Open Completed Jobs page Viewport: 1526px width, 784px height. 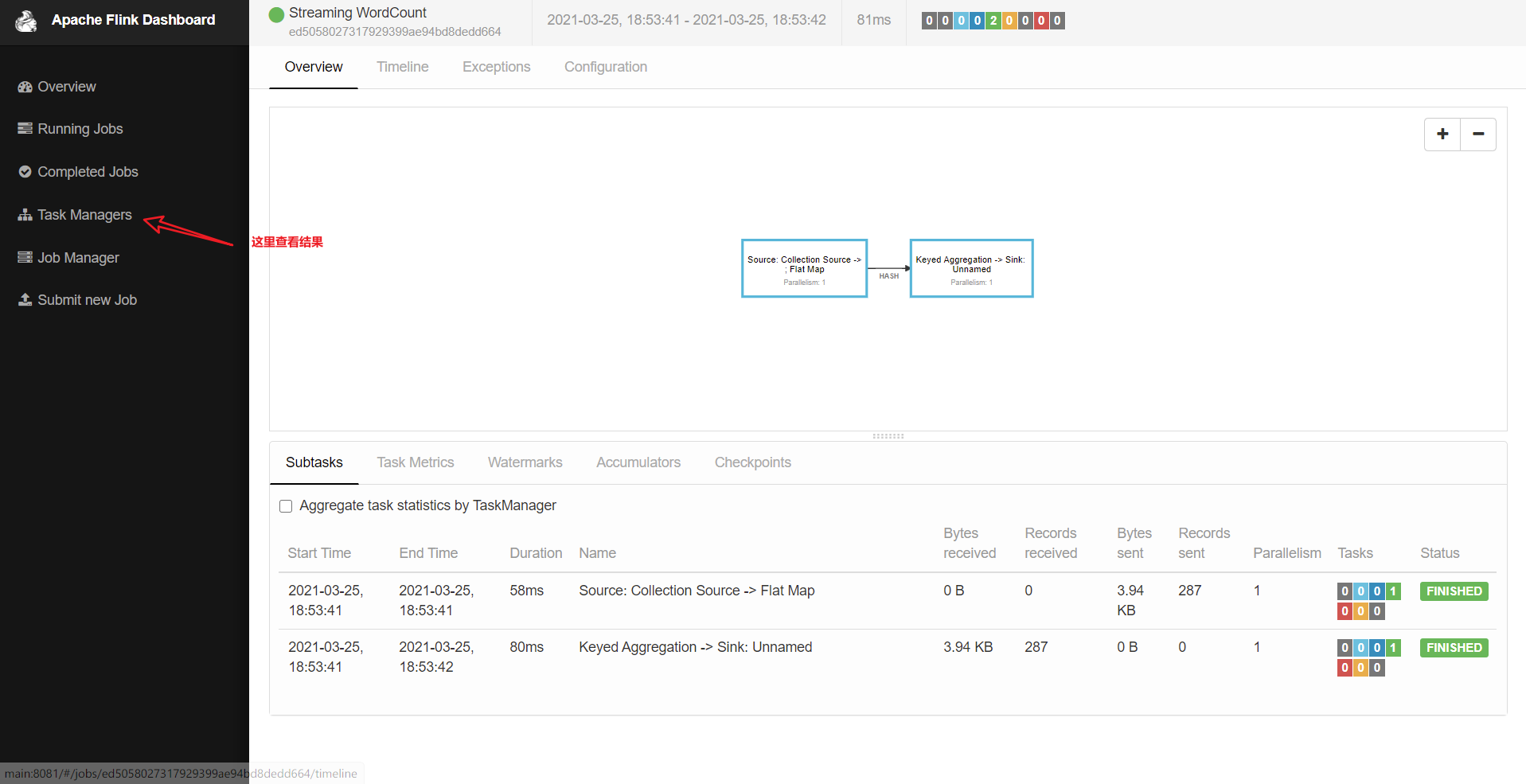click(88, 172)
